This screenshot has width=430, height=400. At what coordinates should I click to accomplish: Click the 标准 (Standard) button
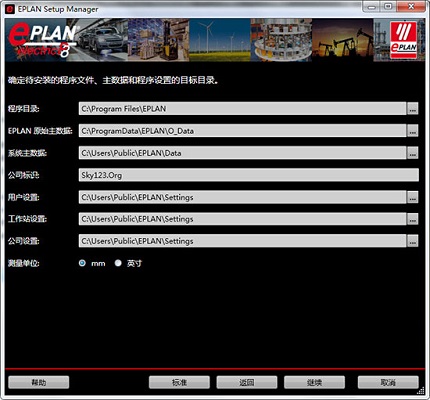(179, 382)
